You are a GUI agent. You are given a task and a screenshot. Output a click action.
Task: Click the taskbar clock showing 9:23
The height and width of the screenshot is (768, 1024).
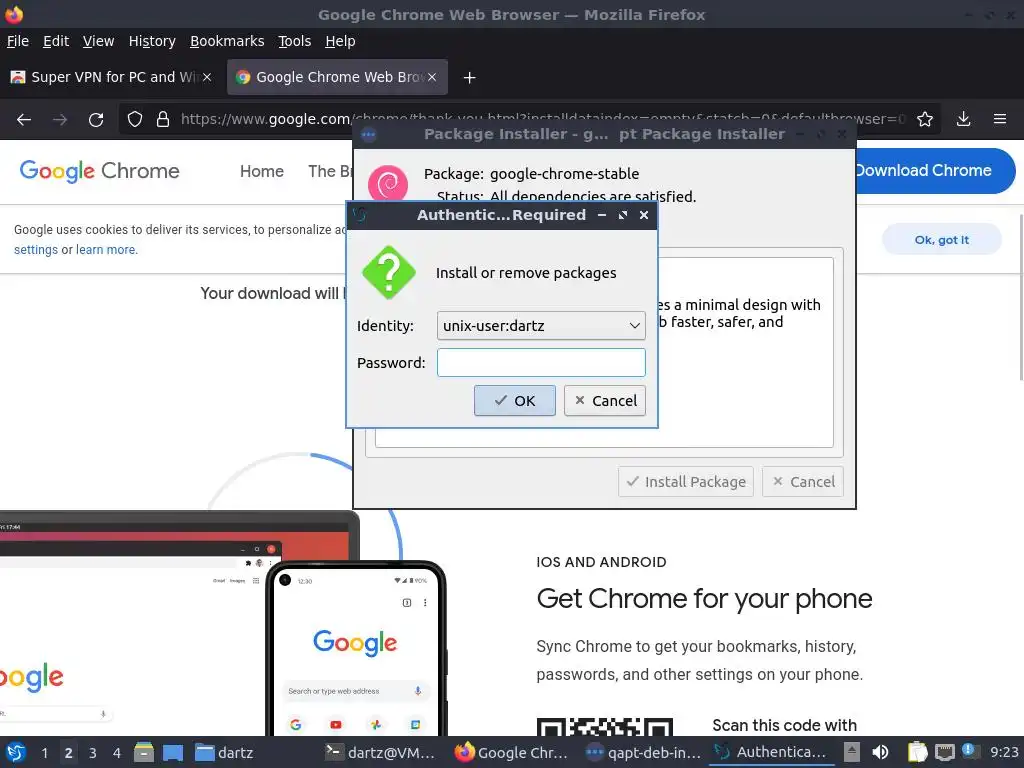tap(1004, 752)
